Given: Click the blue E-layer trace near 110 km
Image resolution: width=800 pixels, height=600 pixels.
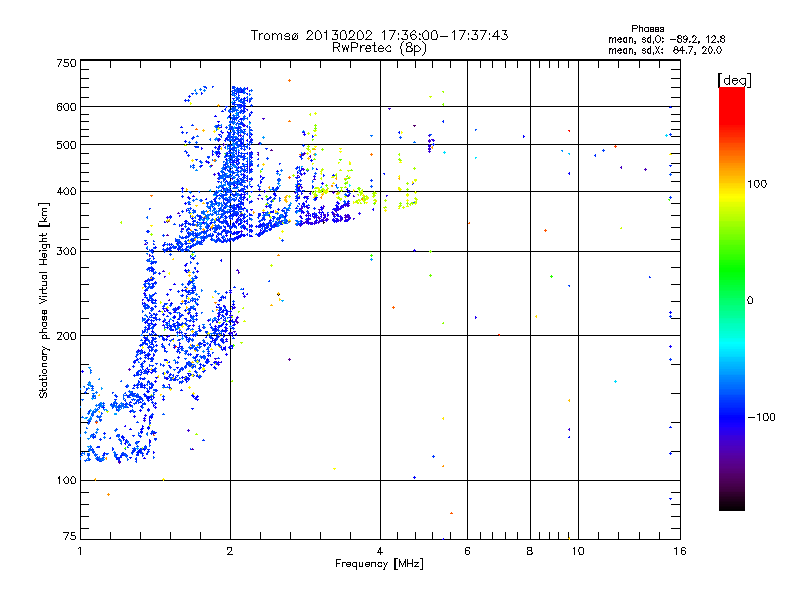Looking at the screenshot, I should coord(118,453).
